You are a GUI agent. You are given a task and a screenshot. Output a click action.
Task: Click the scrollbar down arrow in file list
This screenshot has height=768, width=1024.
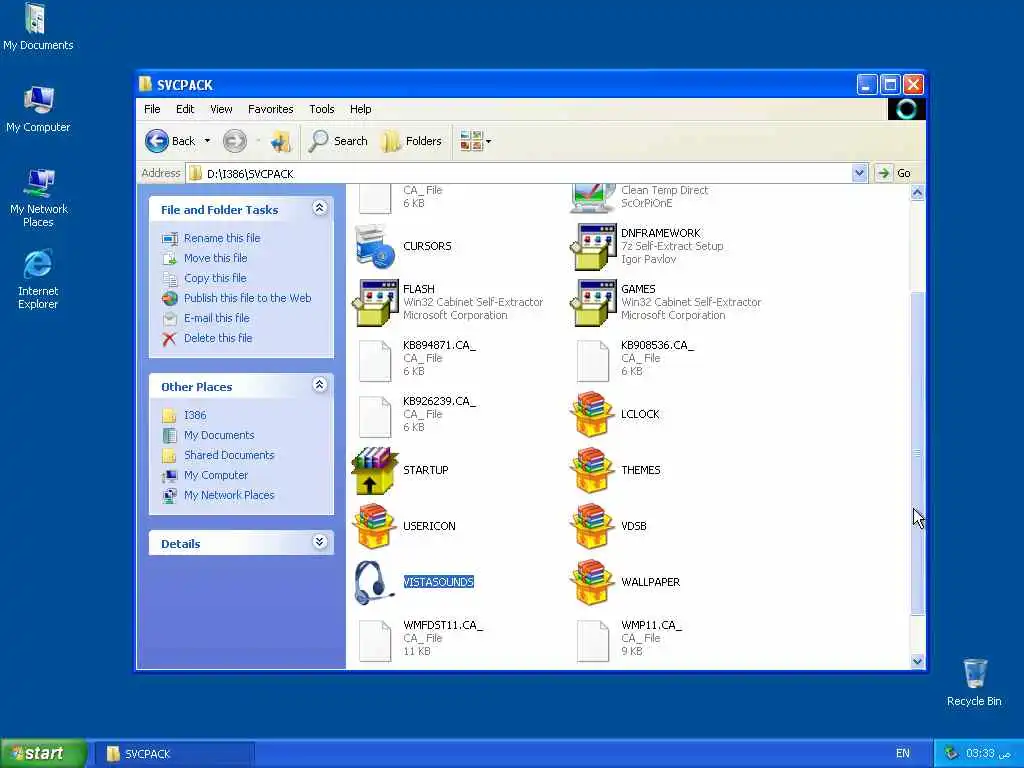pos(917,661)
